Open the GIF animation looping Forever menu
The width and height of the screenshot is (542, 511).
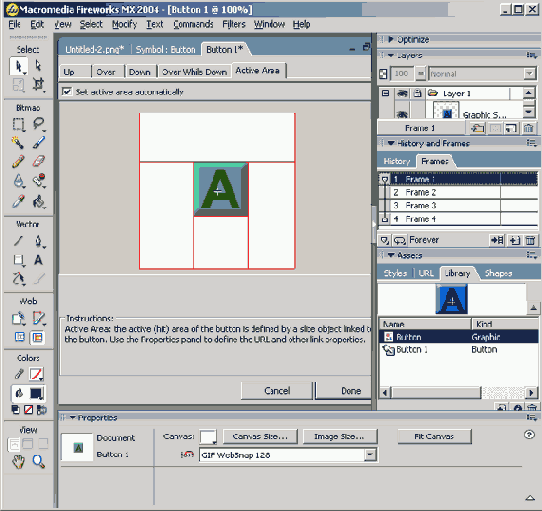coord(400,240)
